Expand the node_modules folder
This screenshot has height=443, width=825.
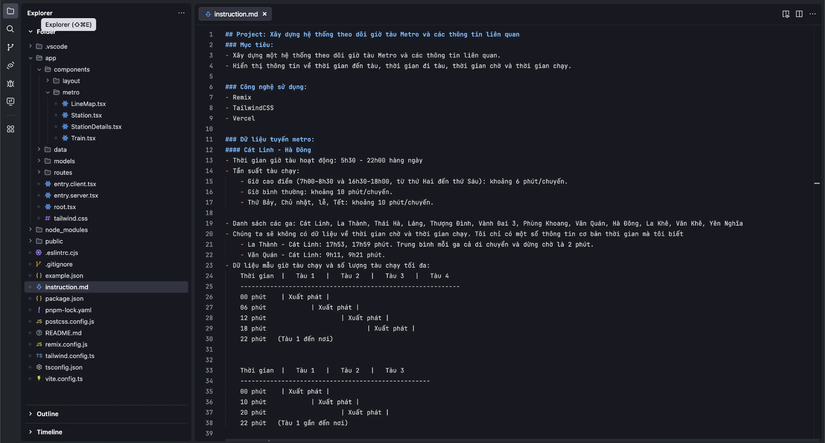pyautogui.click(x=66, y=230)
